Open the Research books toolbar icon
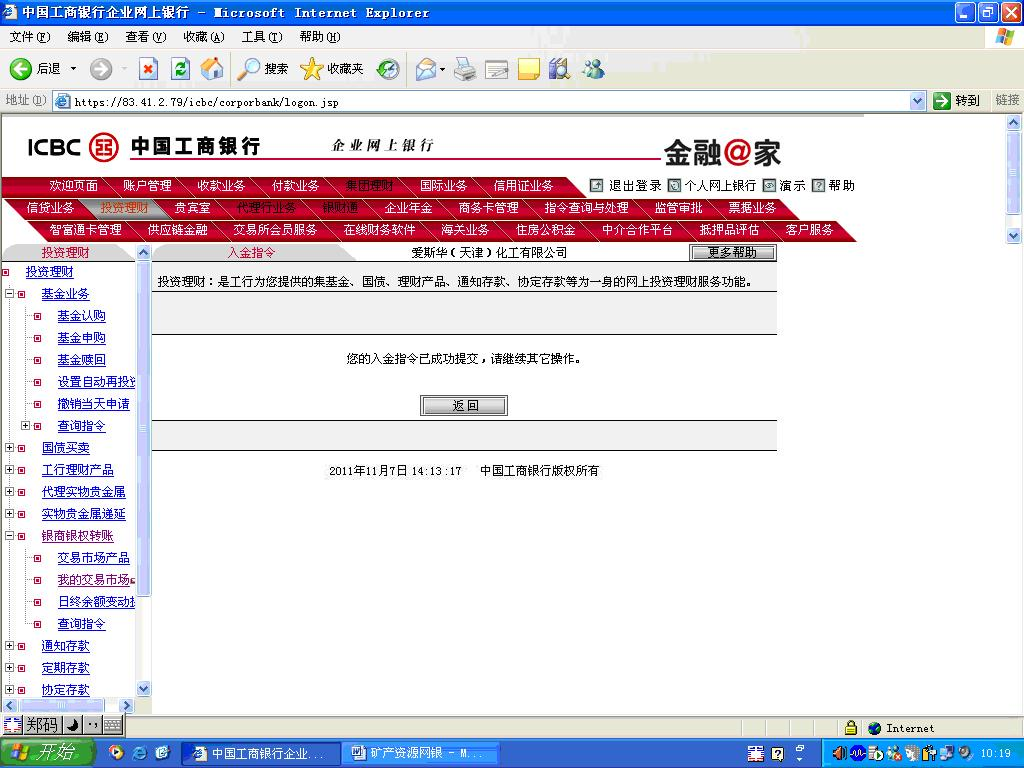 pyautogui.click(x=560, y=69)
